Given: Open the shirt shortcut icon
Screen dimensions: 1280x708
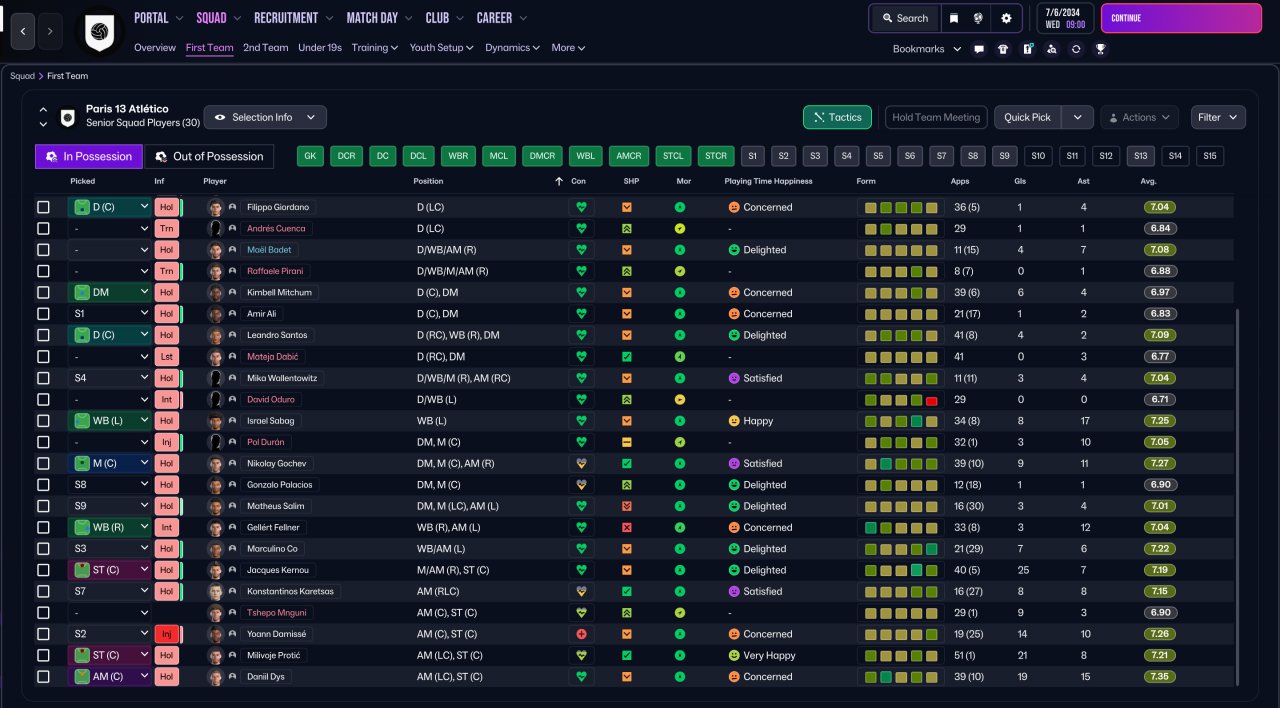Looking at the screenshot, I should [x=1003, y=48].
